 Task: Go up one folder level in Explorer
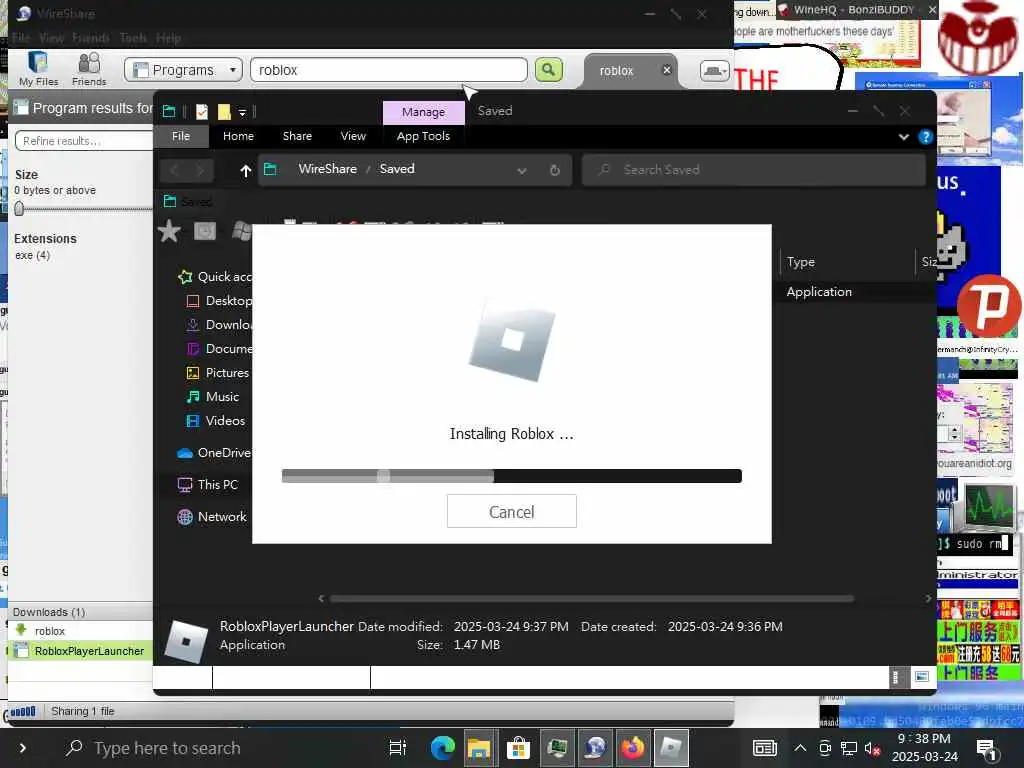246,170
